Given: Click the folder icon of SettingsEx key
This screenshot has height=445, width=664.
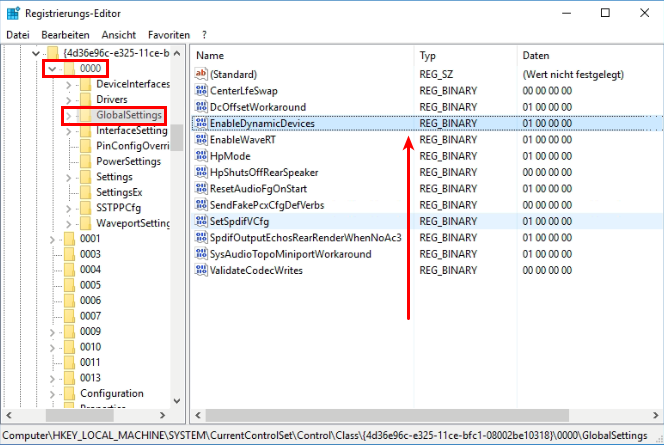Looking at the screenshot, I should (86, 192).
